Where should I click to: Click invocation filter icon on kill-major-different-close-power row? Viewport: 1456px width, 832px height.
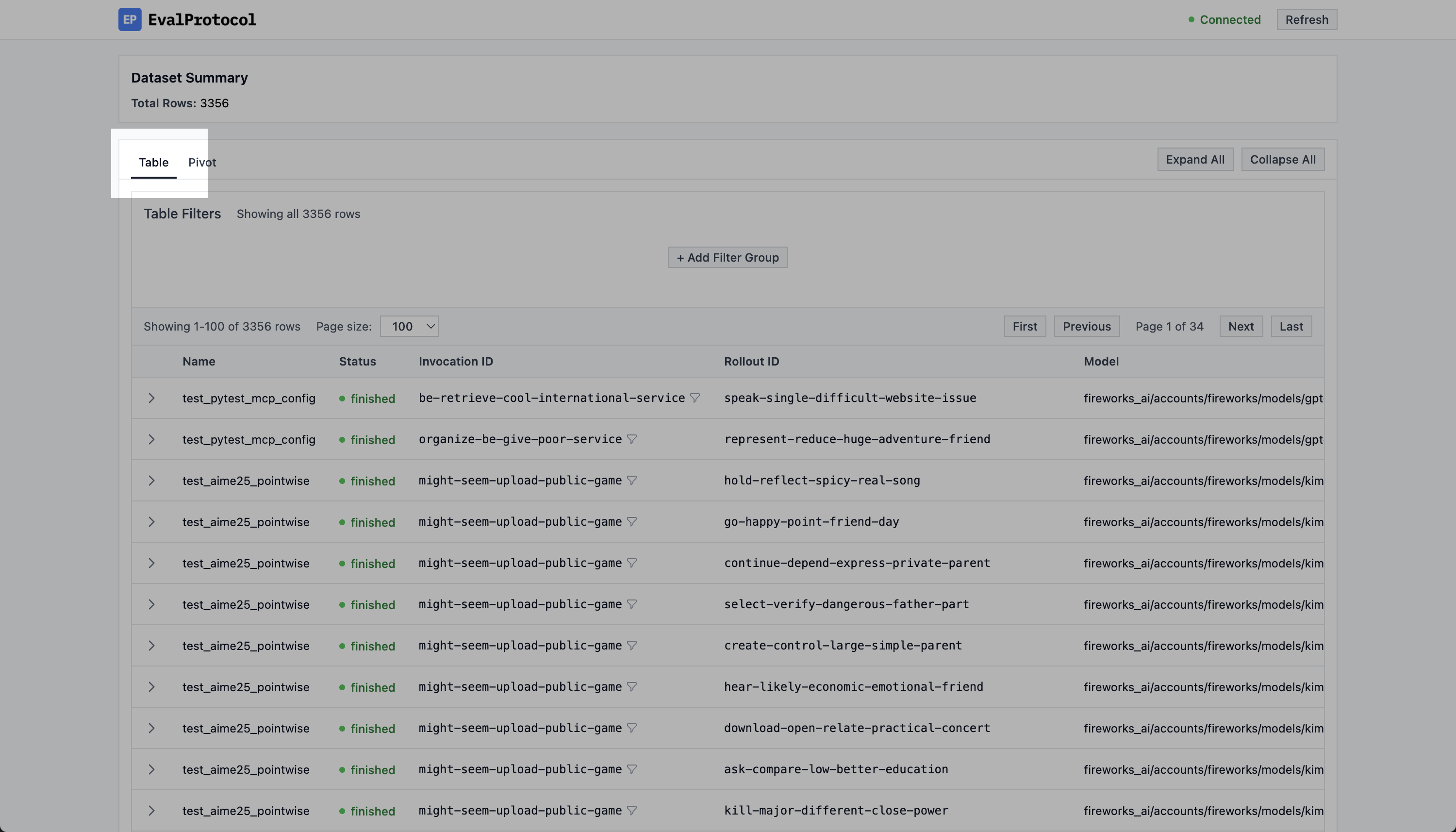pyautogui.click(x=632, y=810)
